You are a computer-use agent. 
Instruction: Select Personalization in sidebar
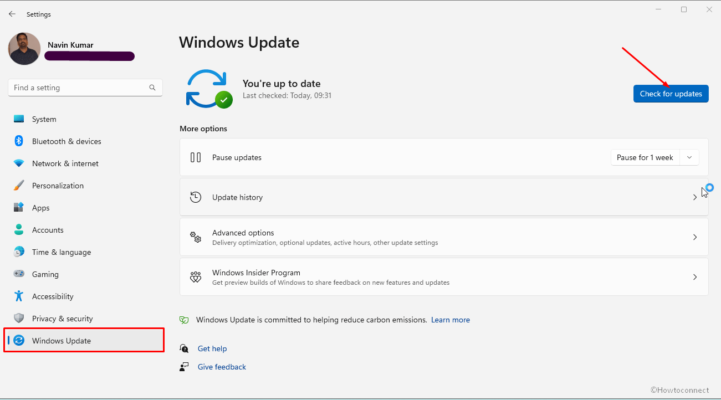pyautogui.click(x=58, y=186)
